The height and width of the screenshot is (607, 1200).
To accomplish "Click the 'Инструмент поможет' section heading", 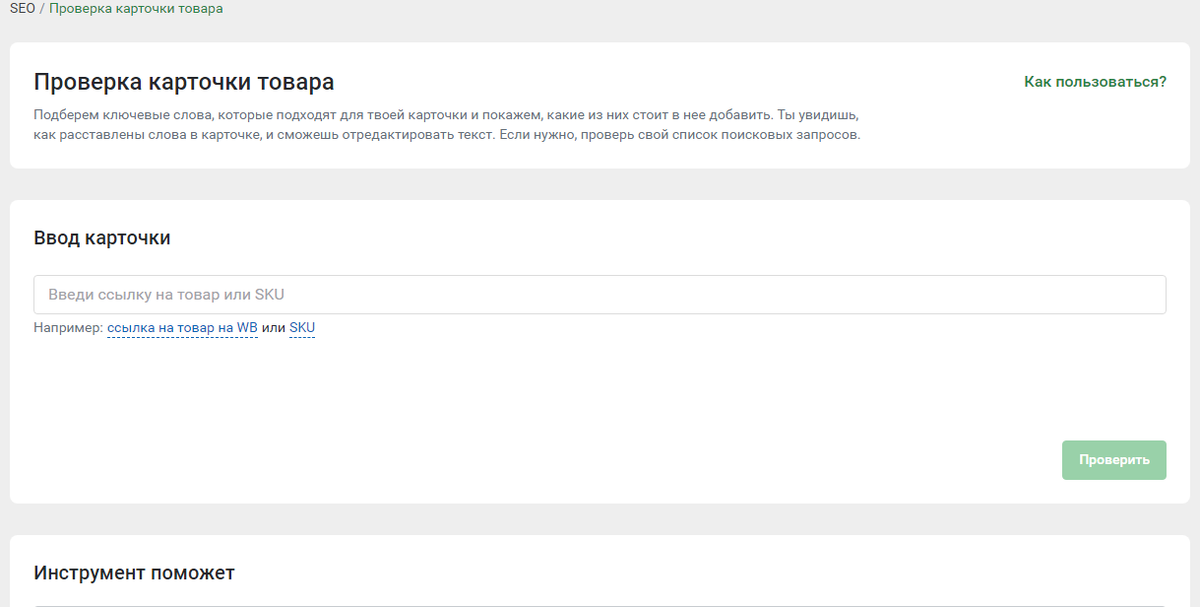I will point(134,573).
